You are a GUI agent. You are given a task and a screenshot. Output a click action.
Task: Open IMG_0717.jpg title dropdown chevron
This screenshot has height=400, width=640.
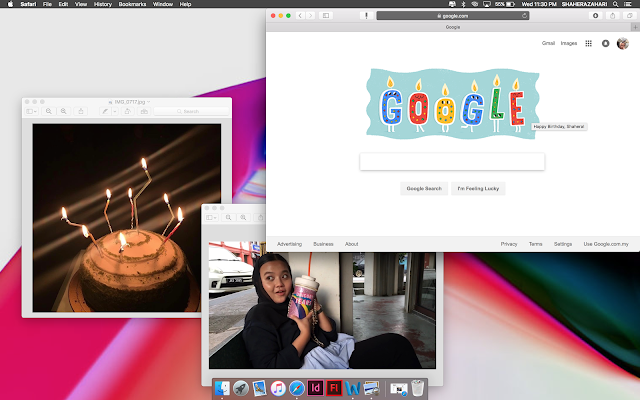pyautogui.click(x=149, y=102)
